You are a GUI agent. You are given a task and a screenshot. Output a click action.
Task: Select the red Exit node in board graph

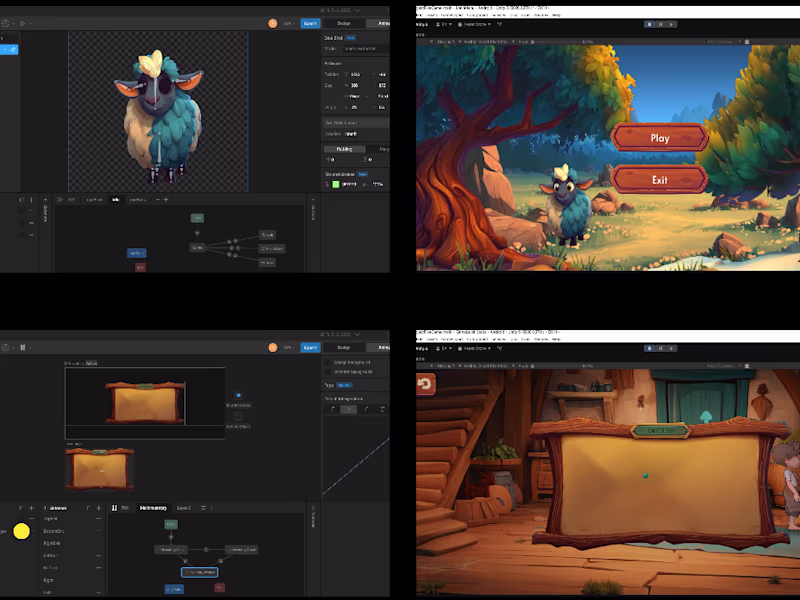pos(219,588)
